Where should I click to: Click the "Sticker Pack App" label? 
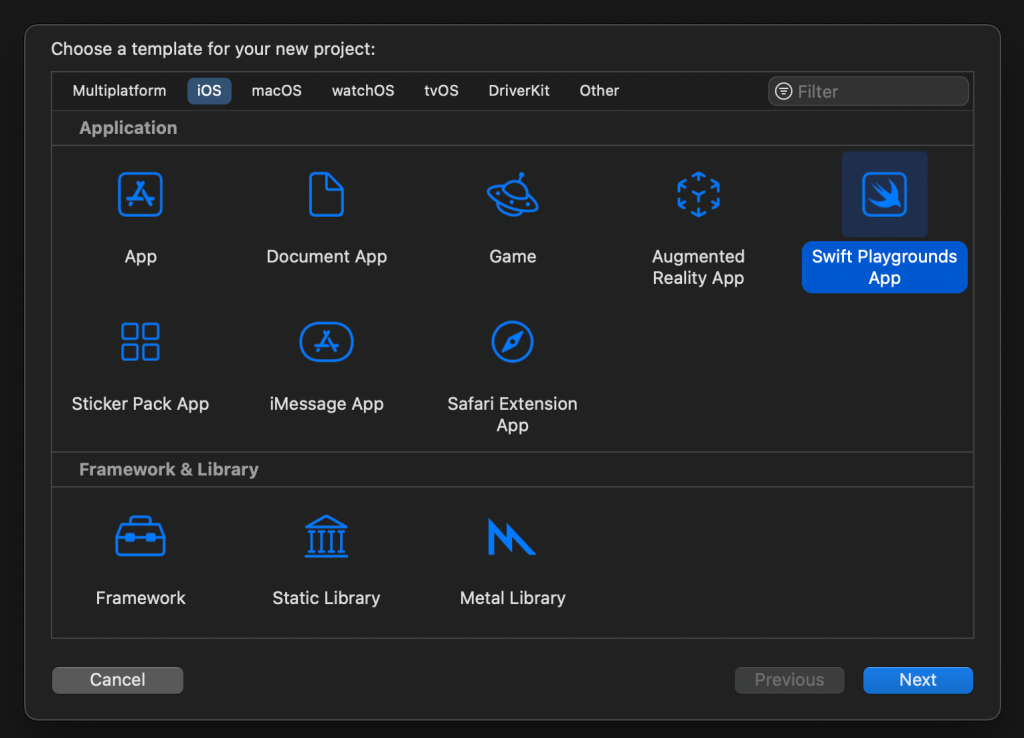tap(140, 404)
